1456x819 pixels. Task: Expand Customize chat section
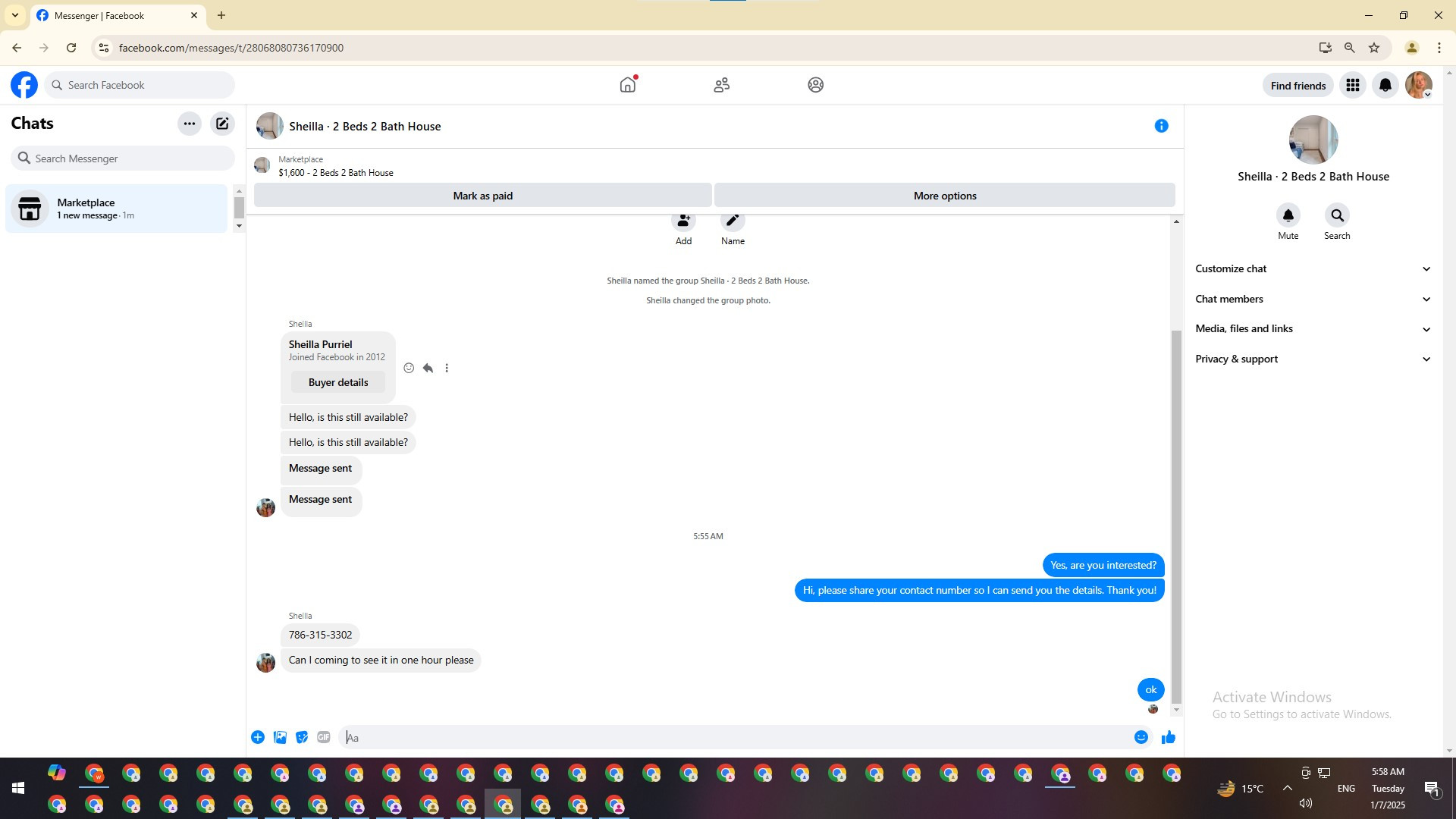[1313, 268]
